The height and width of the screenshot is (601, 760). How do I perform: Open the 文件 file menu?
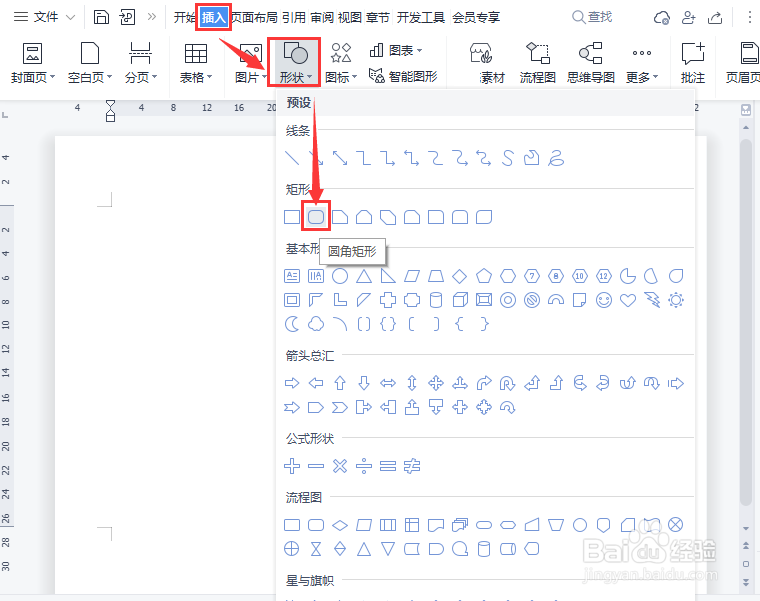click(x=45, y=17)
